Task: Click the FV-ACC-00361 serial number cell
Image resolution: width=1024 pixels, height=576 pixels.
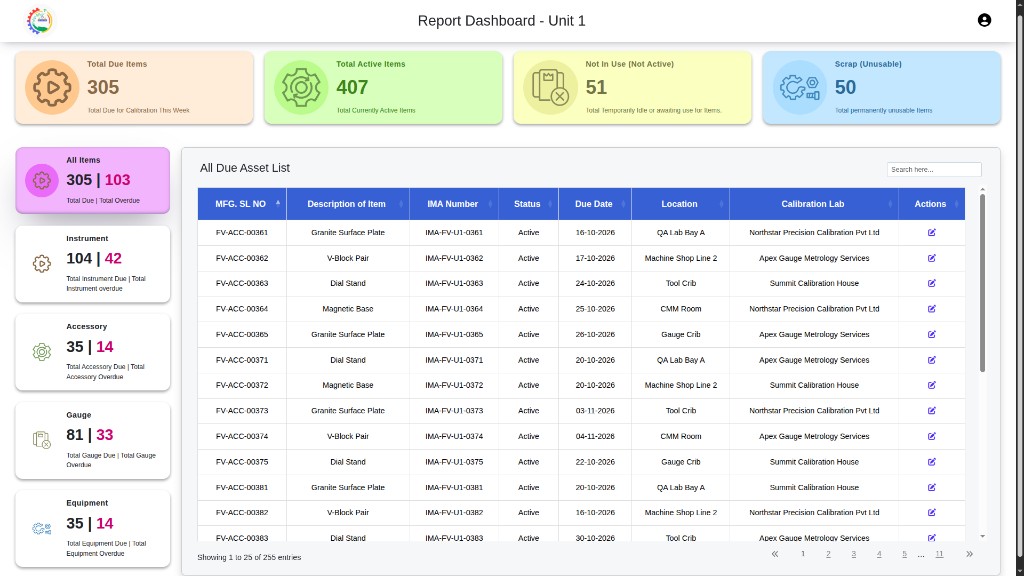Action: pyautogui.click(x=242, y=232)
